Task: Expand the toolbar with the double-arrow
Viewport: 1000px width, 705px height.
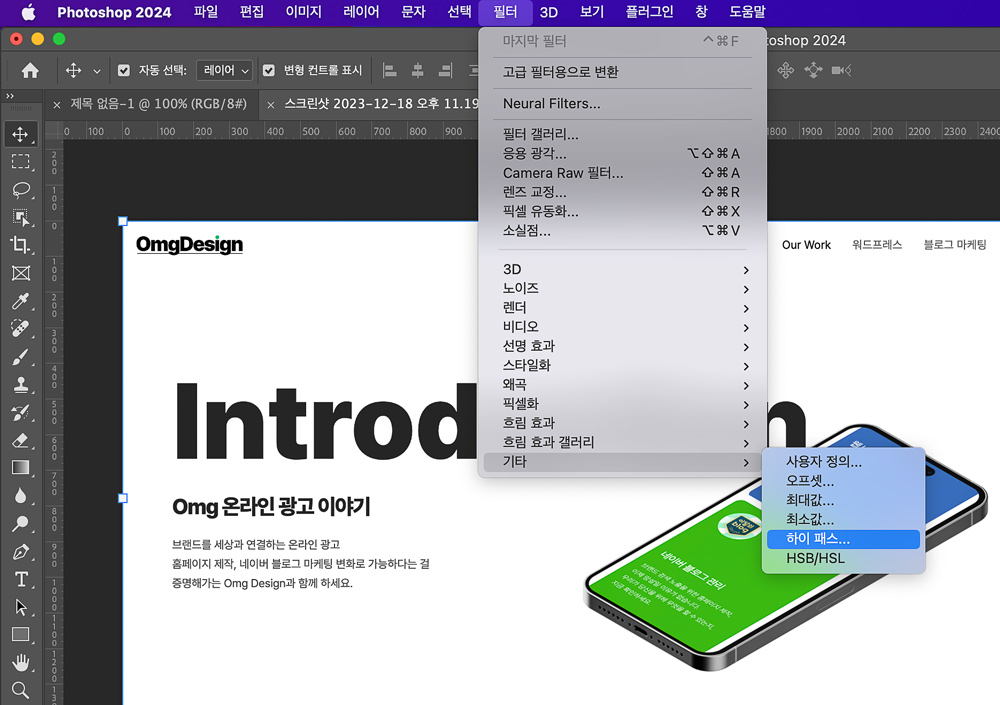Action: [x=10, y=96]
